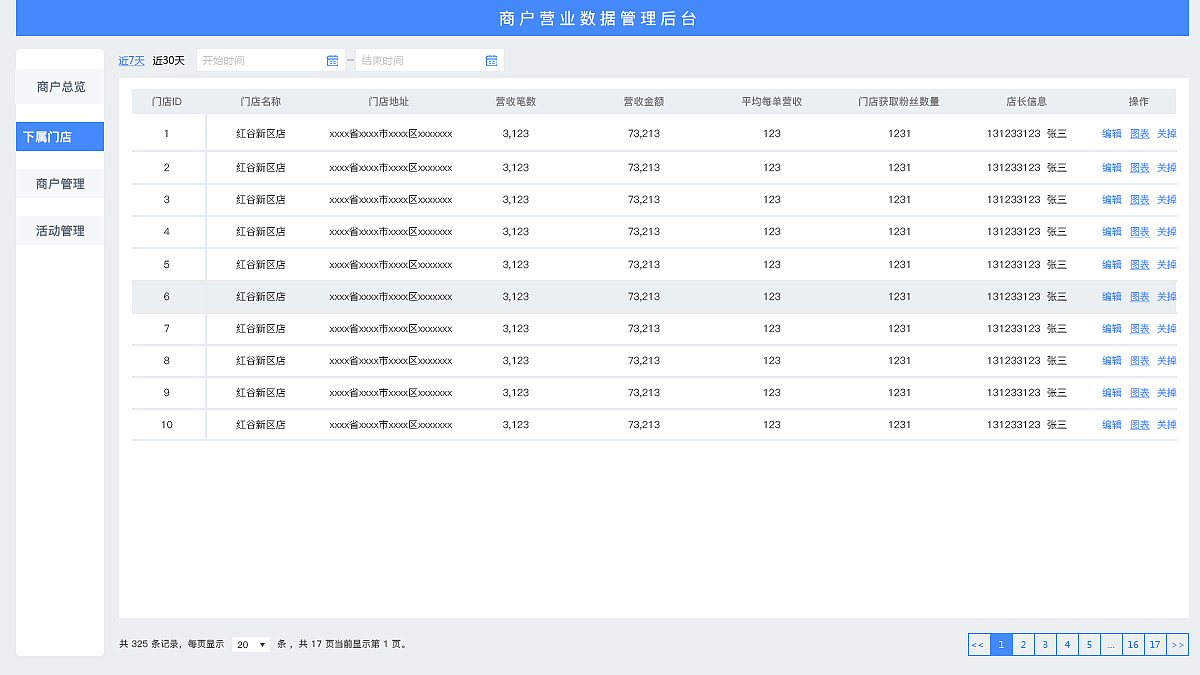Image resolution: width=1200 pixels, height=675 pixels.
Task: Go to page 2
Action: (x=1023, y=645)
